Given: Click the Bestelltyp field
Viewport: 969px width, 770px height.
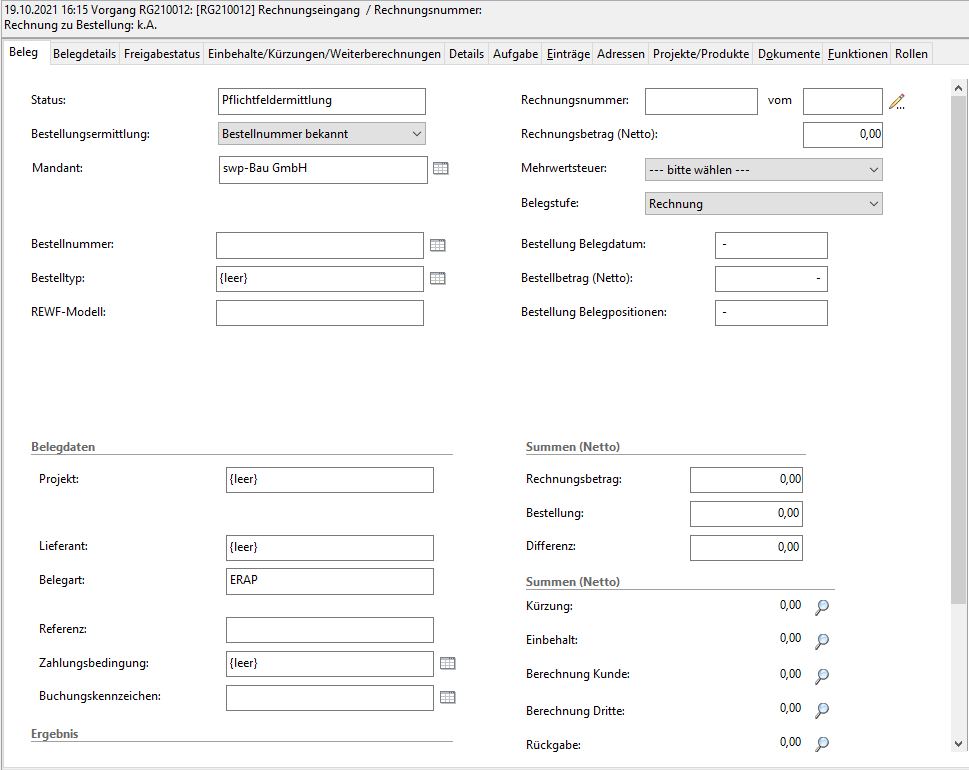Looking at the screenshot, I should coord(320,279).
